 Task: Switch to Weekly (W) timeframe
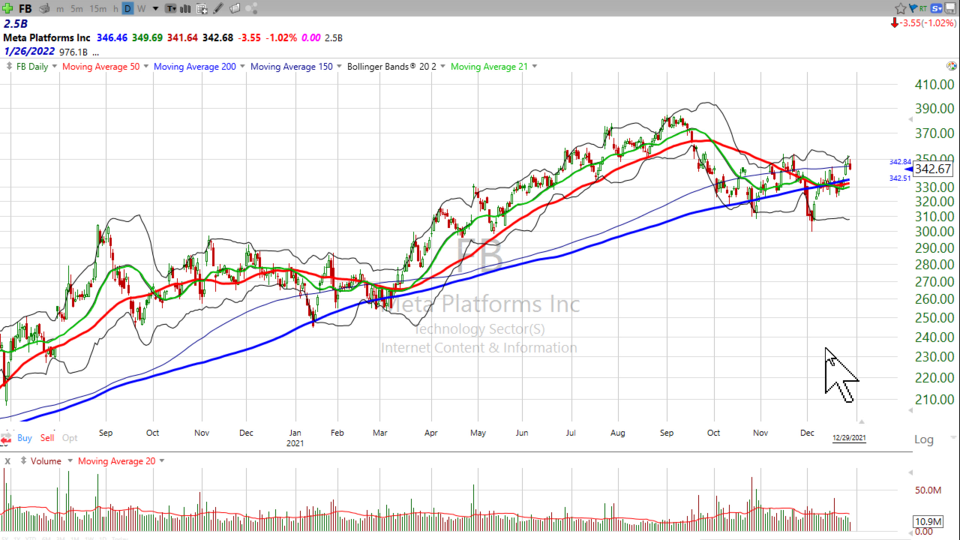(141, 8)
